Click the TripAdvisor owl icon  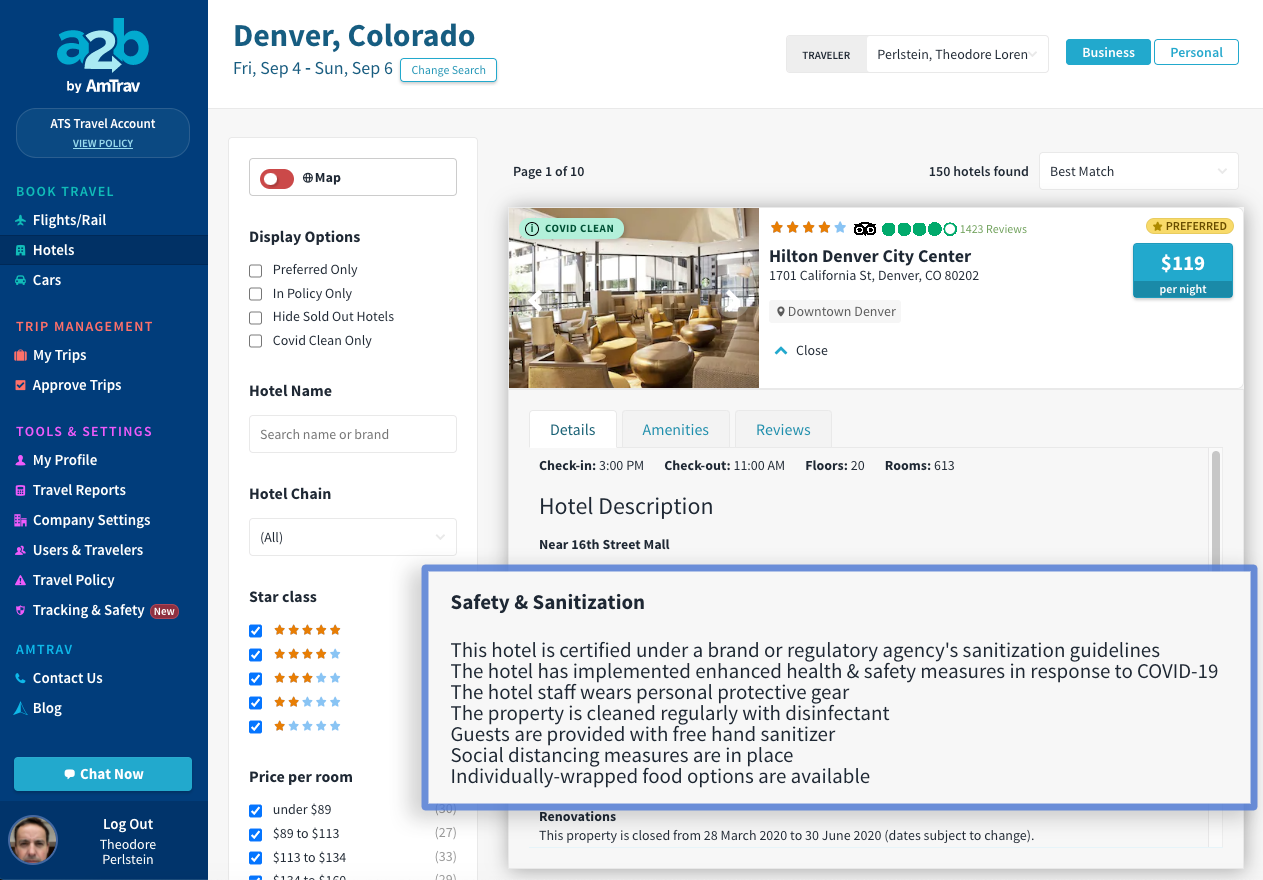(x=865, y=229)
